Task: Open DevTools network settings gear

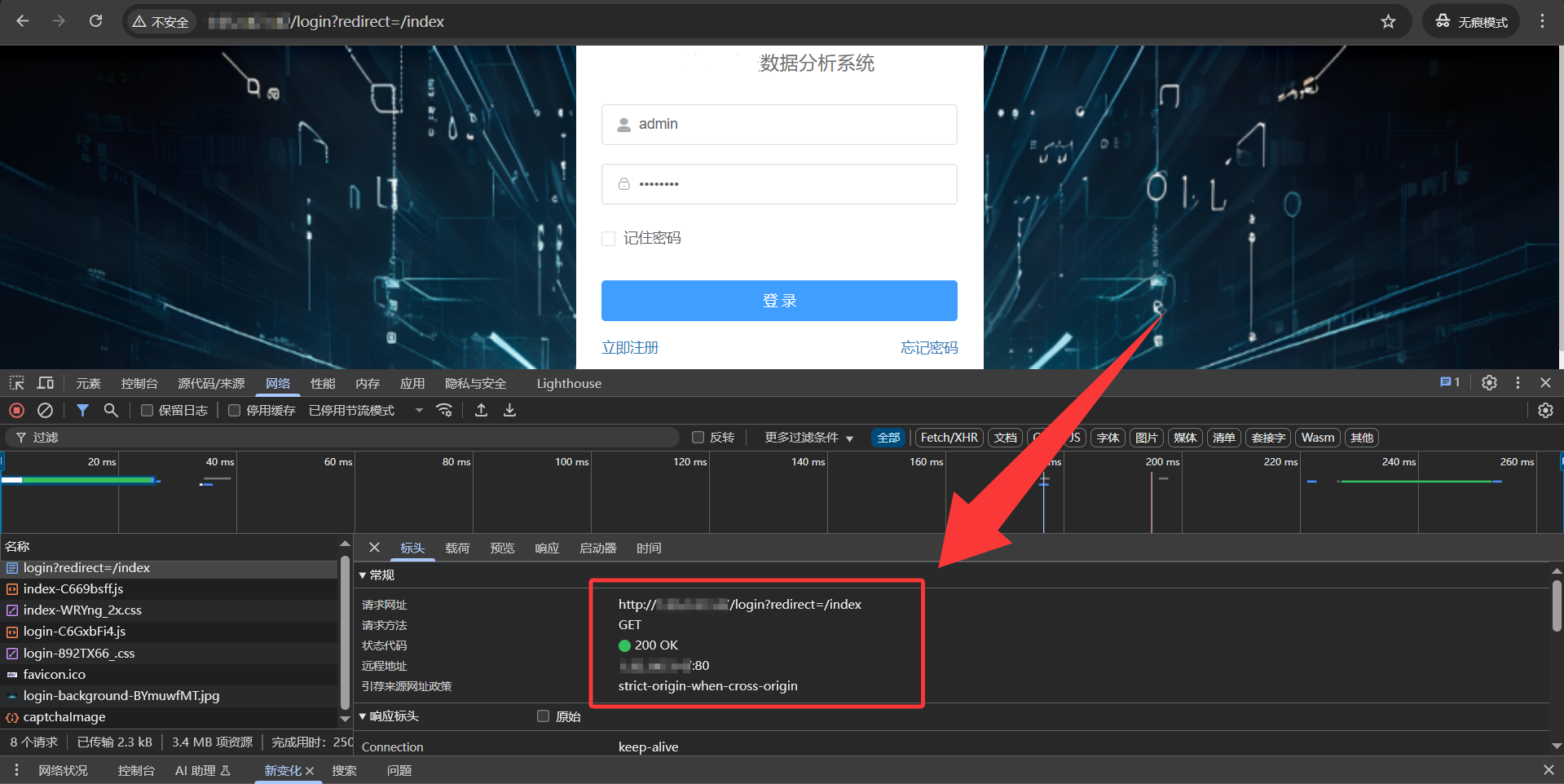Action: pyautogui.click(x=1548, y=410)
